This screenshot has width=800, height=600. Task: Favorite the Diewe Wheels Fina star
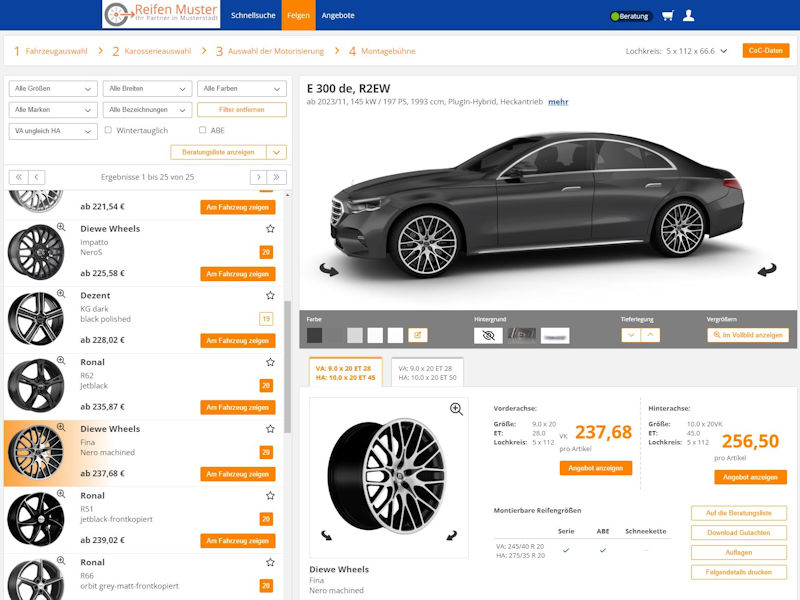click(270, 429)
